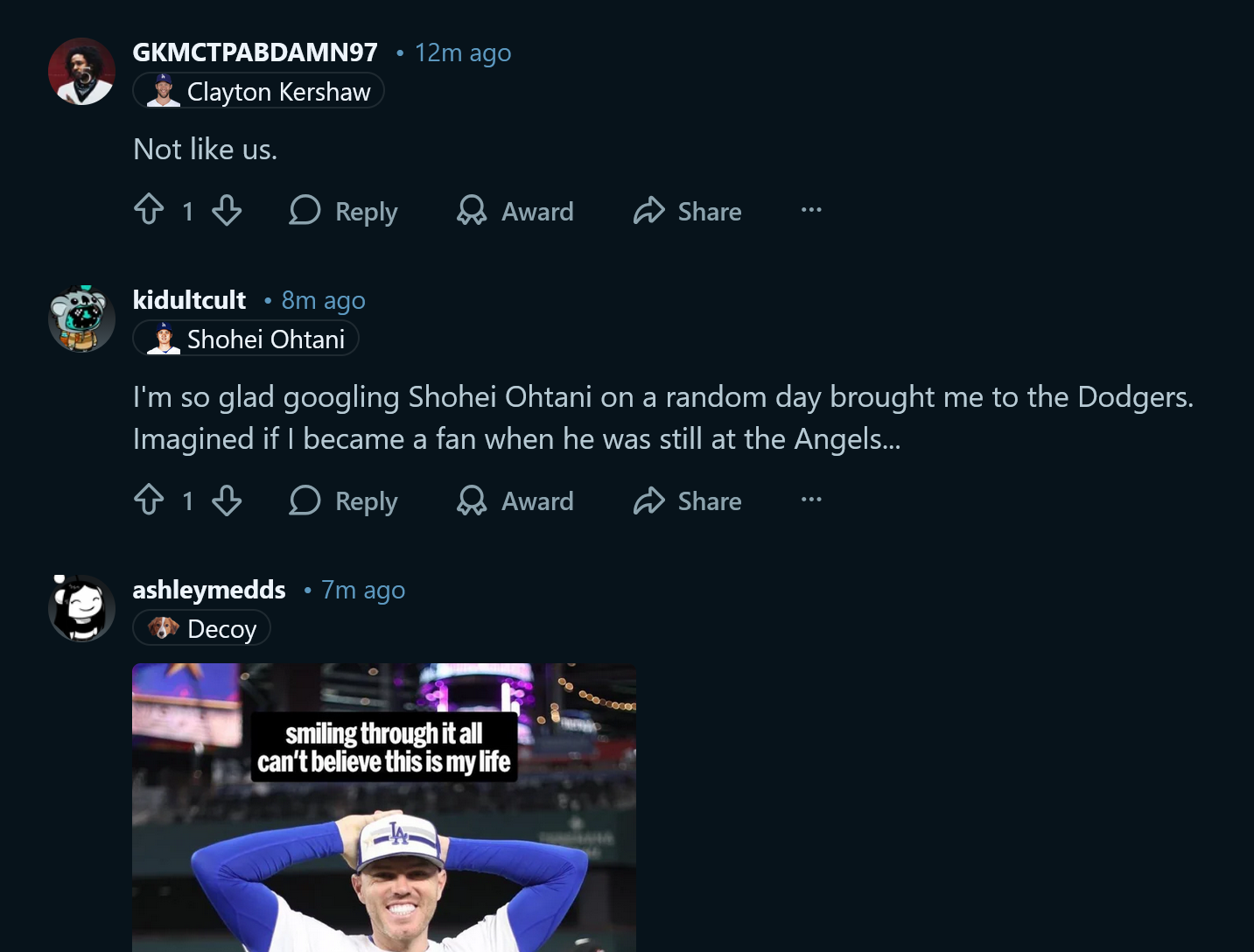This screenshot has width=1254, height=952.
Task: Click the "12m ago" comment timestamp
Action: (x=462, y=53)
